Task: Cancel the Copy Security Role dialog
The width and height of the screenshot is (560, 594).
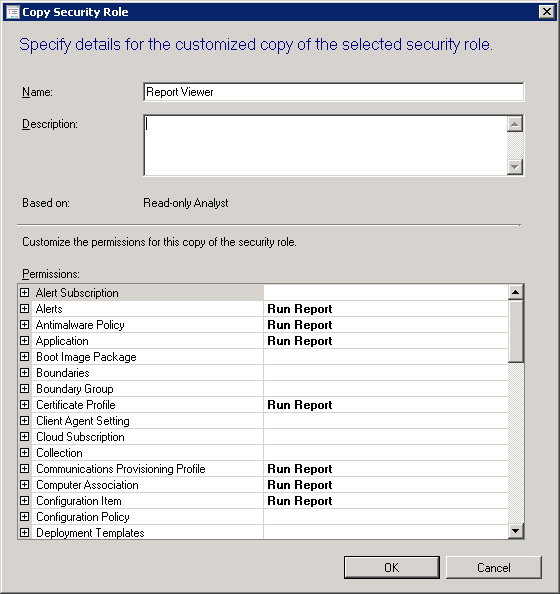Action: tap(494, 567)
